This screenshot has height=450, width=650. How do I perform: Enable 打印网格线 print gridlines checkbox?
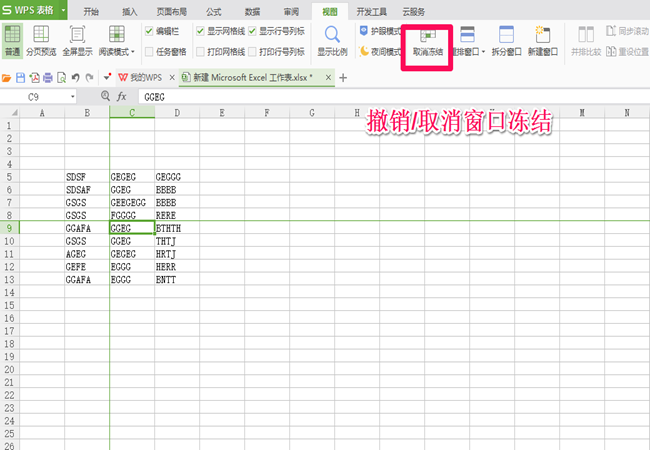point(200,52)
